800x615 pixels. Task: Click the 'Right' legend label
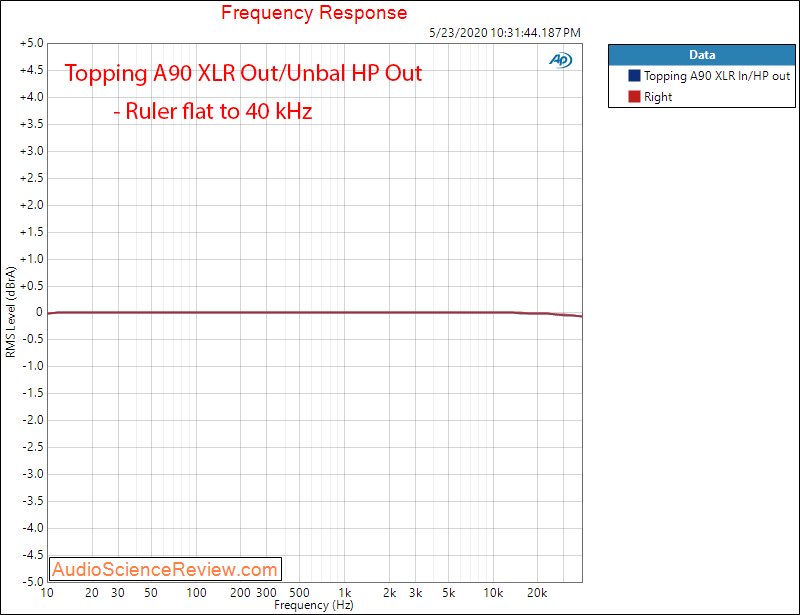(x=658, y=97)
